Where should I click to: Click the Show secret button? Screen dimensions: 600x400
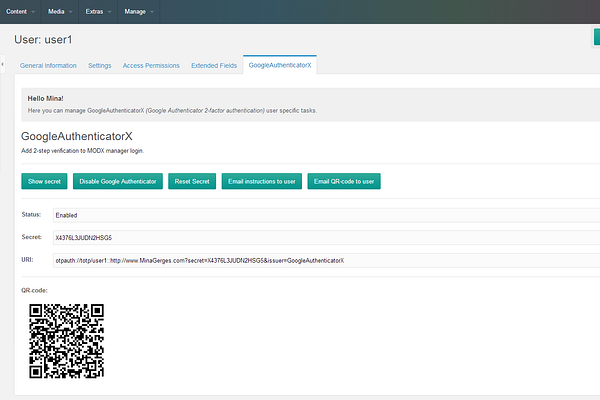point(44,181)
